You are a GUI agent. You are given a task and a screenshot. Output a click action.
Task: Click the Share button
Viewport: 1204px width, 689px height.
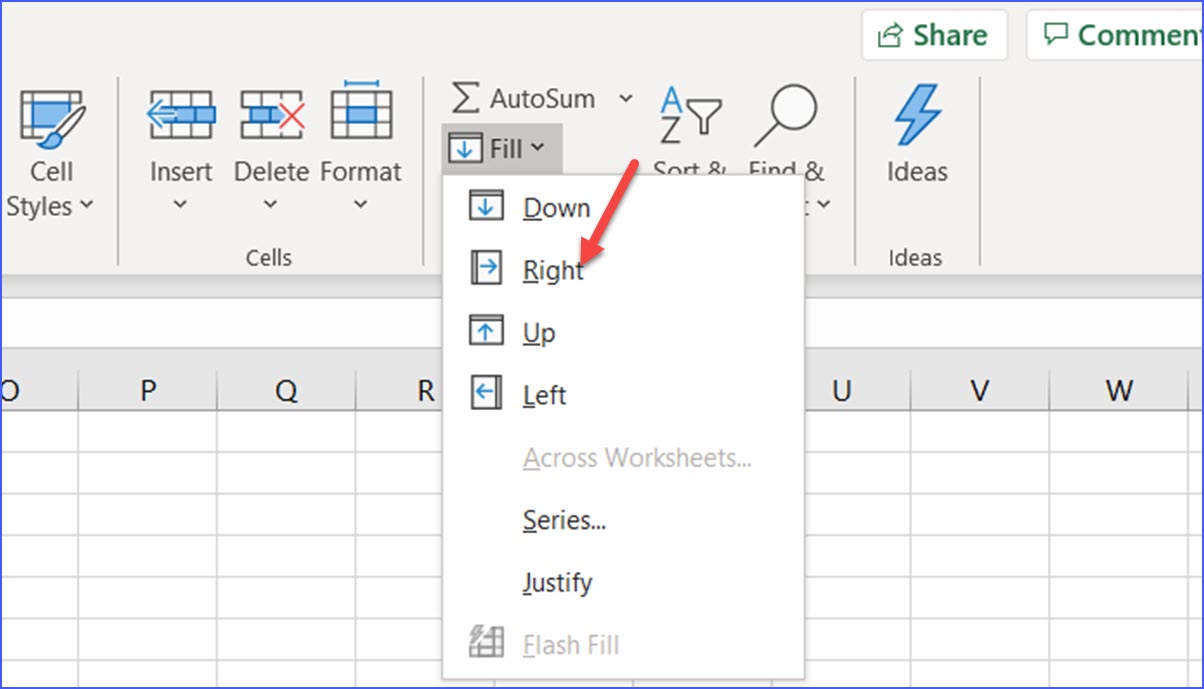click(934, 33)
